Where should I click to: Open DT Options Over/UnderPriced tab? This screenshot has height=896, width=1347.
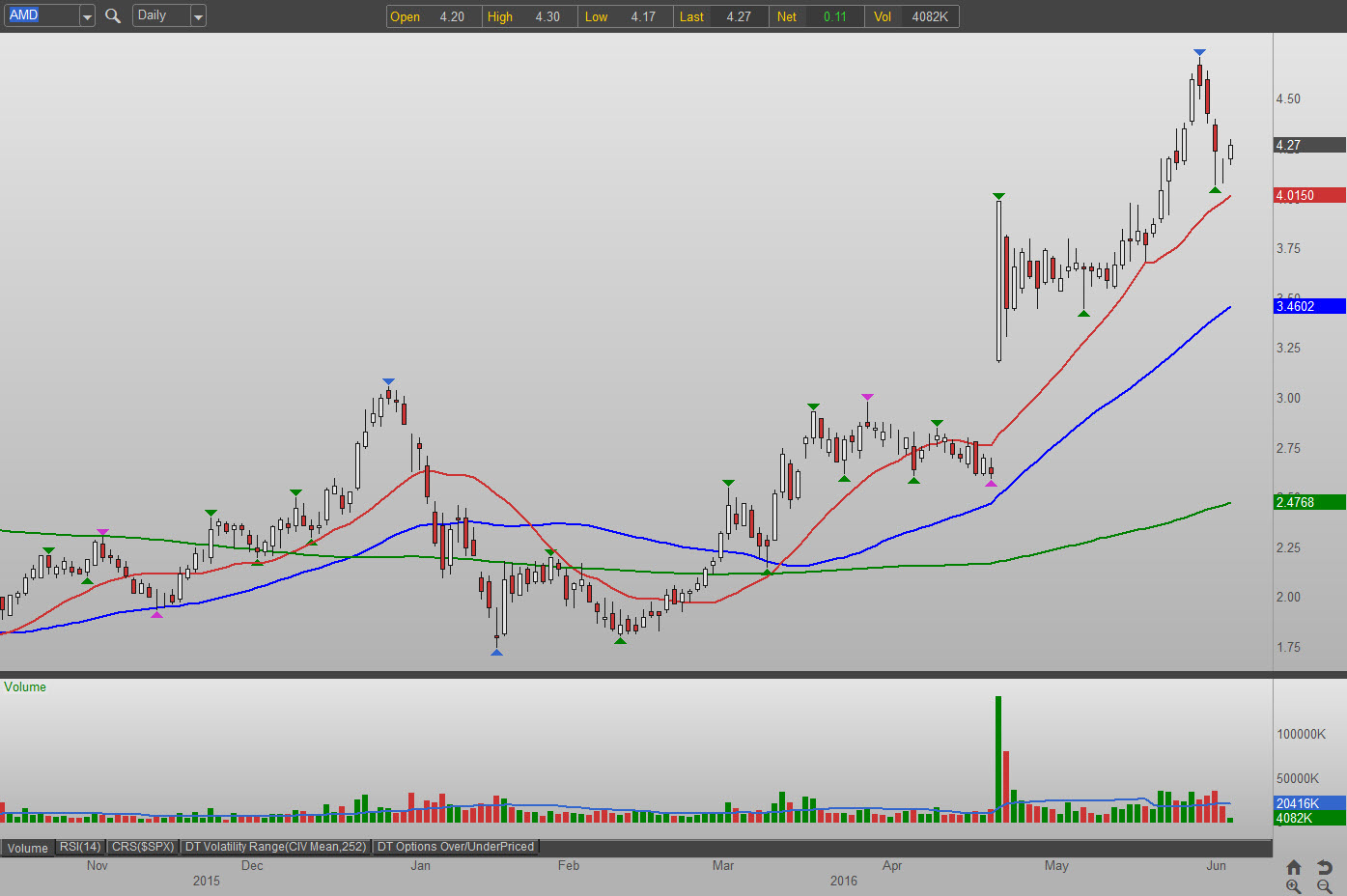click(x=455, y=847)
